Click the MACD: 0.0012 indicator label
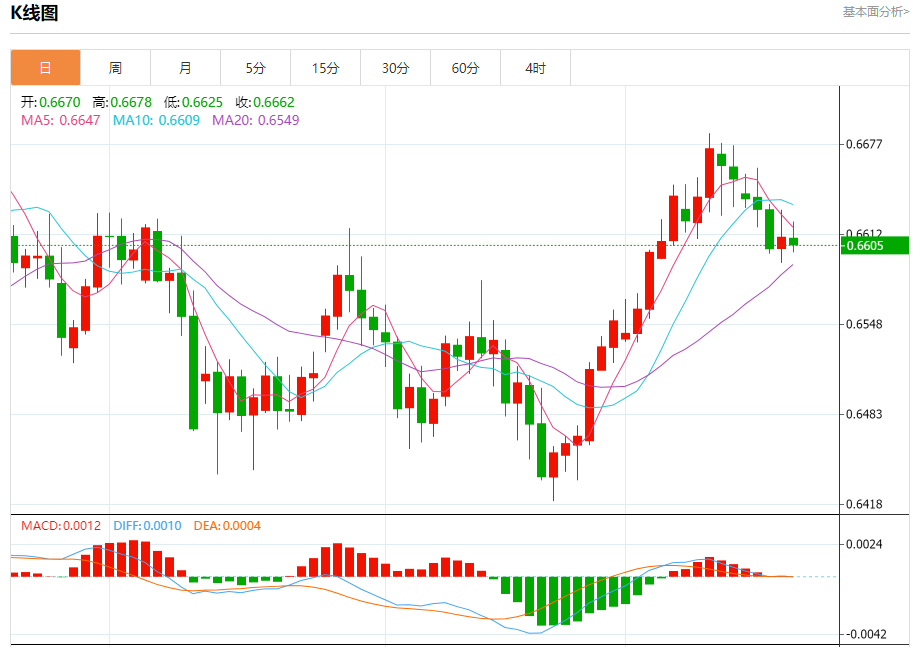914x647 pixels. tap(61, 526)
